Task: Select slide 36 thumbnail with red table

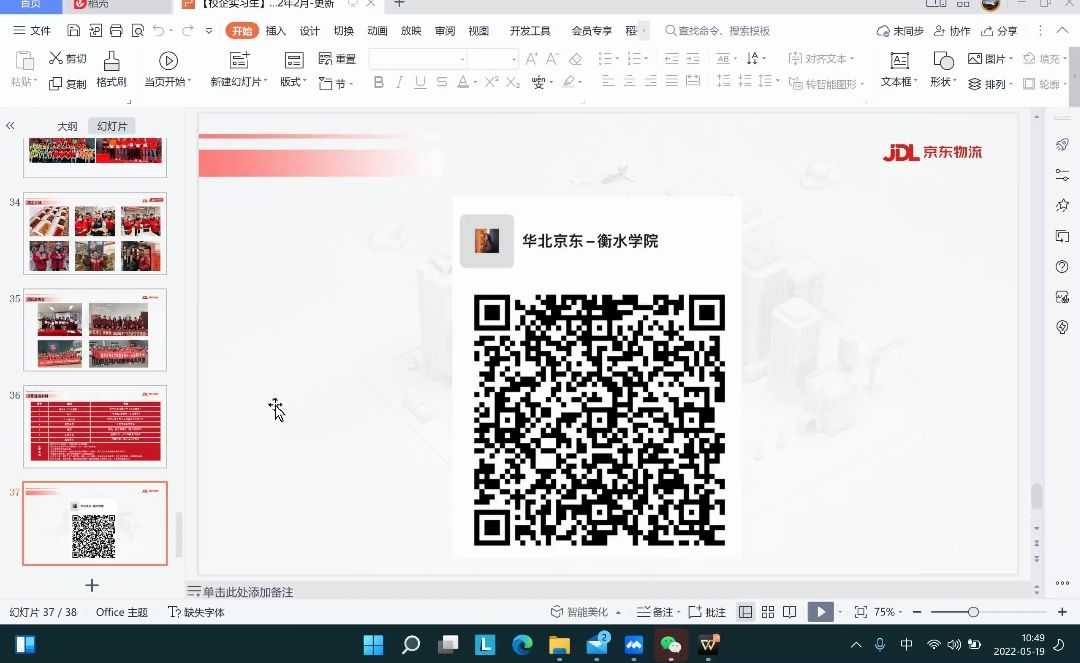Action: click(95, 426)
